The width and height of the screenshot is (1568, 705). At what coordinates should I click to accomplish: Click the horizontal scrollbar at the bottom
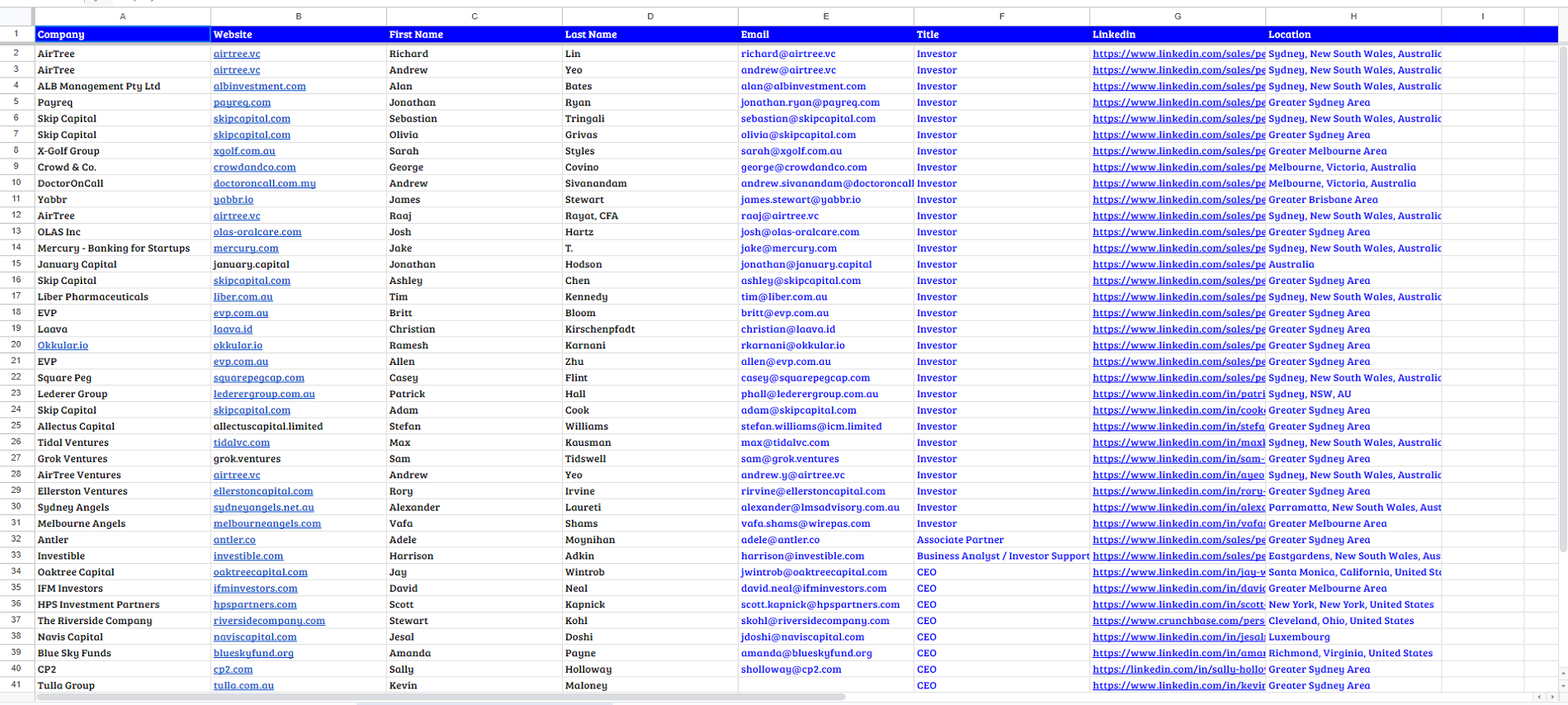(442, 698)
